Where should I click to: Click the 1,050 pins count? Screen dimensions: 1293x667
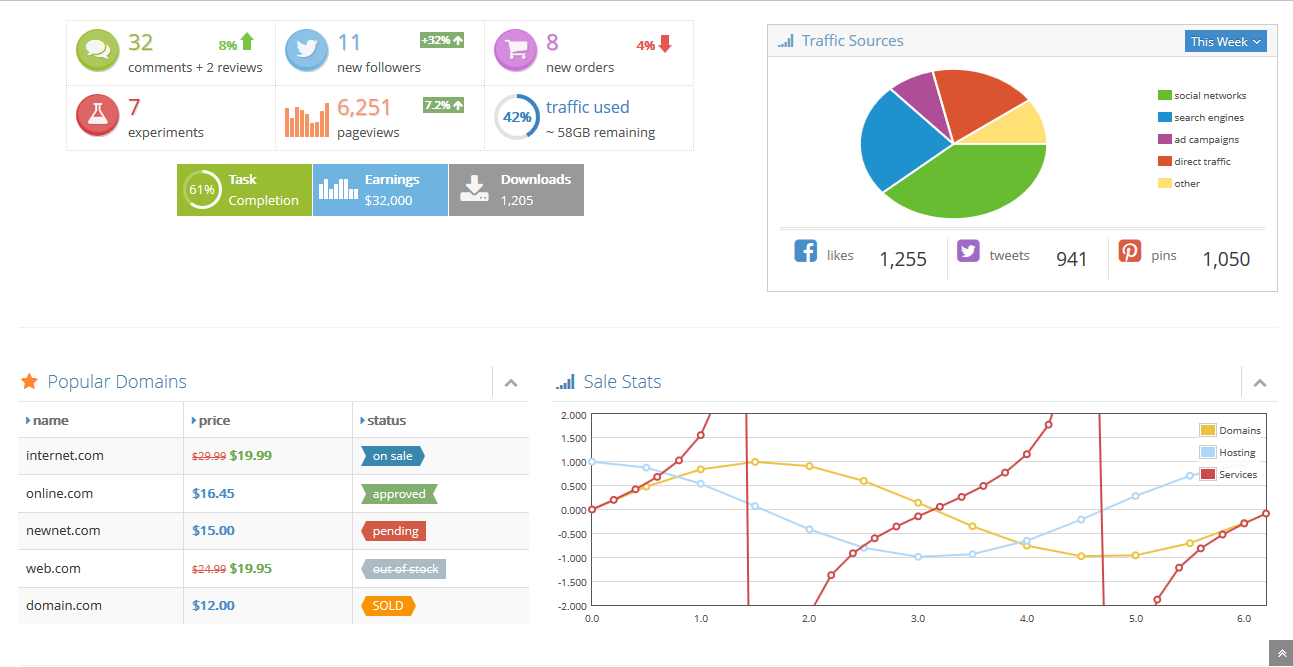point(1226,259)
